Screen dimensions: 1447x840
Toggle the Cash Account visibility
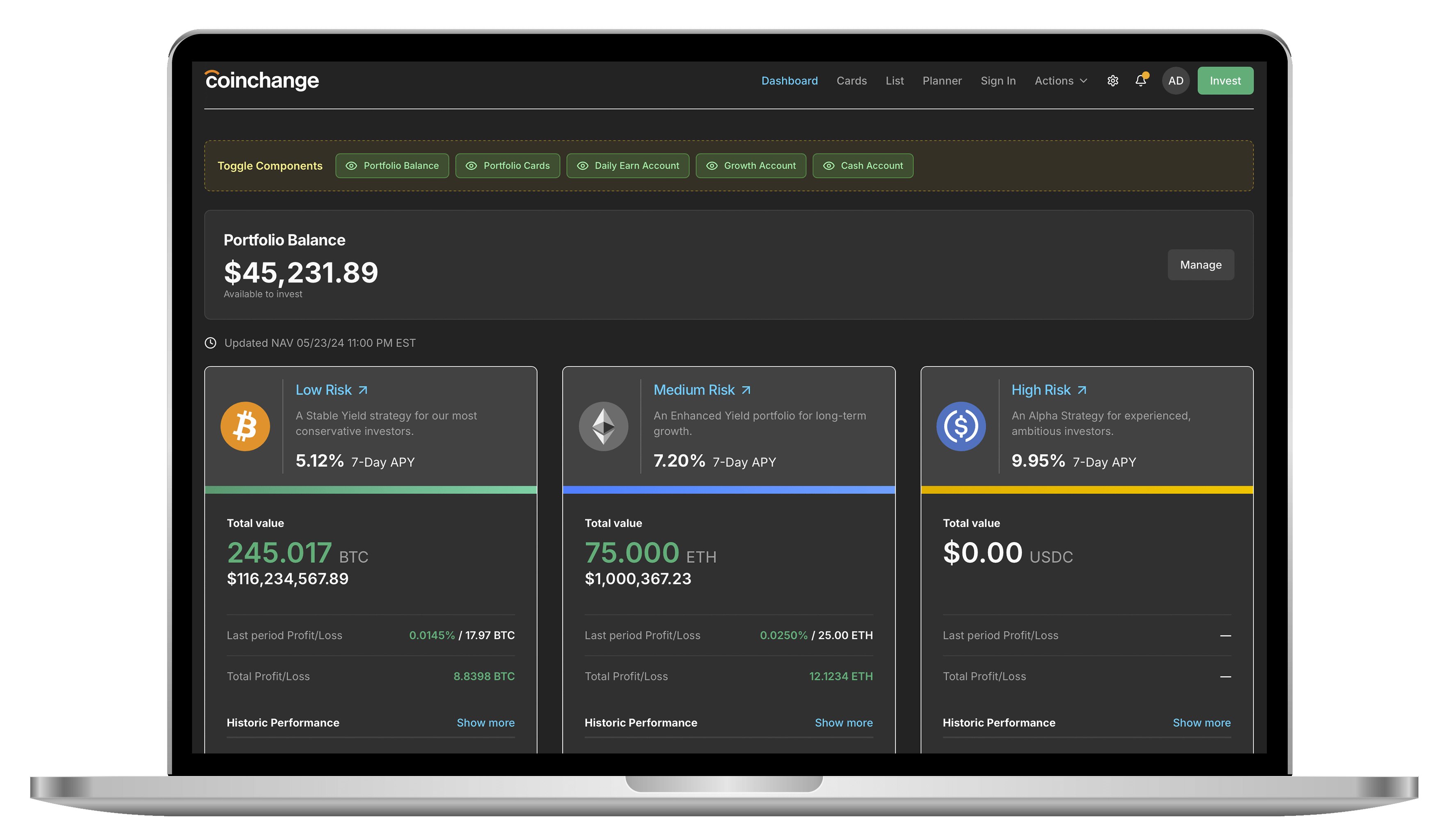[863, 165]
